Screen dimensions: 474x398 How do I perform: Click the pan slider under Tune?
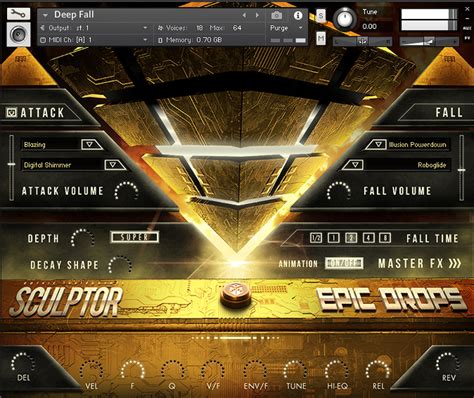tap(363, 41)
